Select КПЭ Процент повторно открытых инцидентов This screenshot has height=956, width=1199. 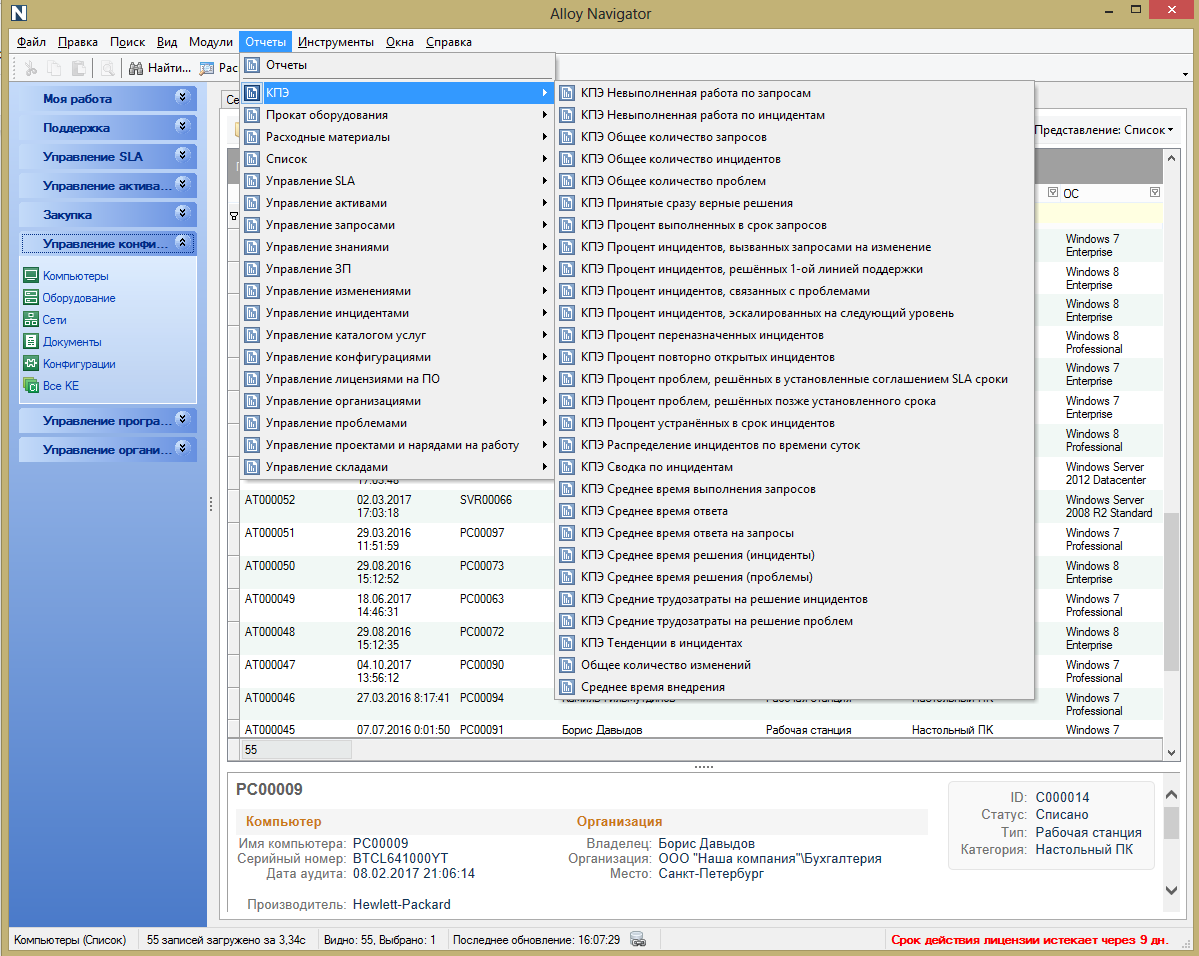point(794,356)
